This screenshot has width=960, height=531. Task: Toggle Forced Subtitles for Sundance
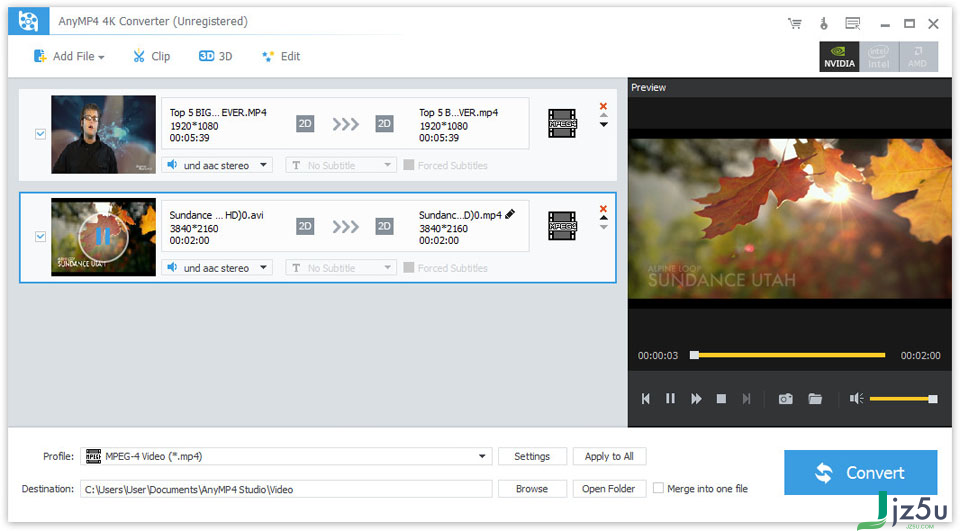(408, 268)
